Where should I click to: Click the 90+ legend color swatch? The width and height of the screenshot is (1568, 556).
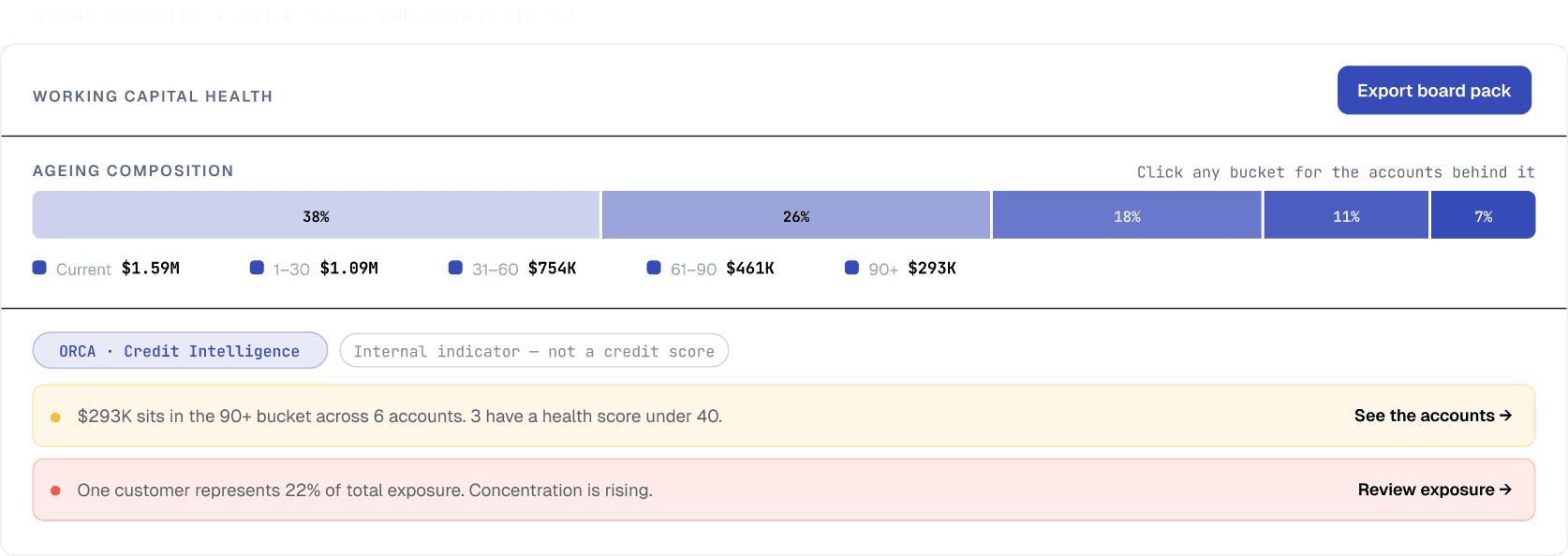[x=851, y=268]
